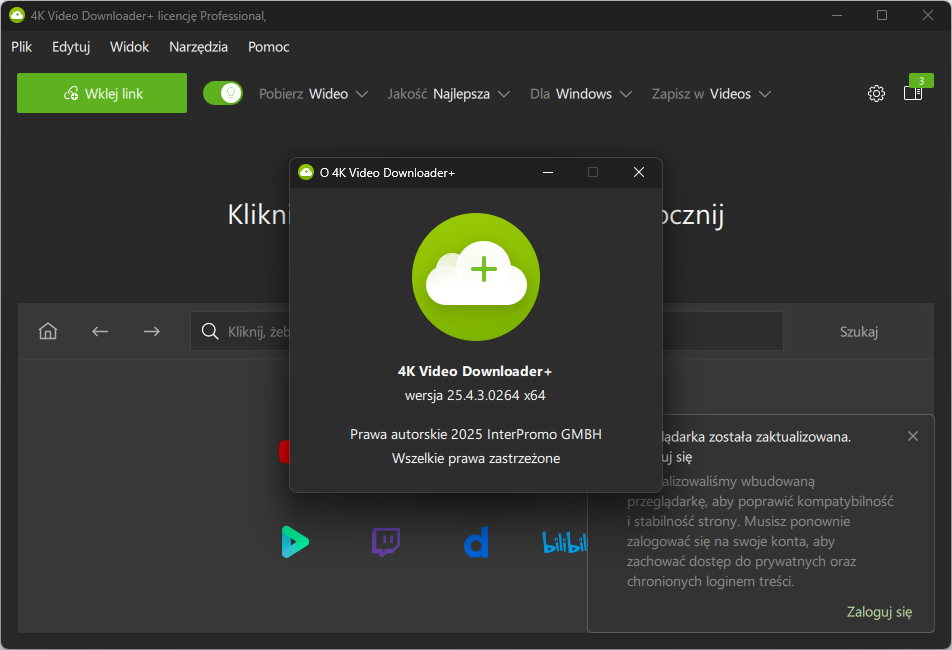The width and height of the screenshot is (952, 650).
Task: Toggle the Smart Mode lightbulb switch
Action: tap(223, 93)
